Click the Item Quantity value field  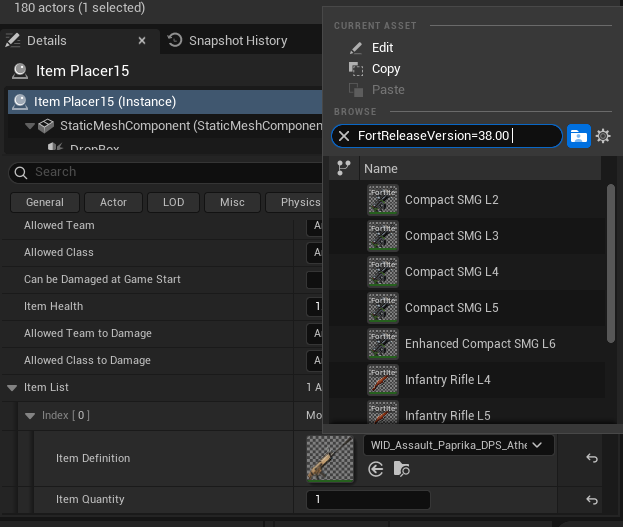point(368,500)
